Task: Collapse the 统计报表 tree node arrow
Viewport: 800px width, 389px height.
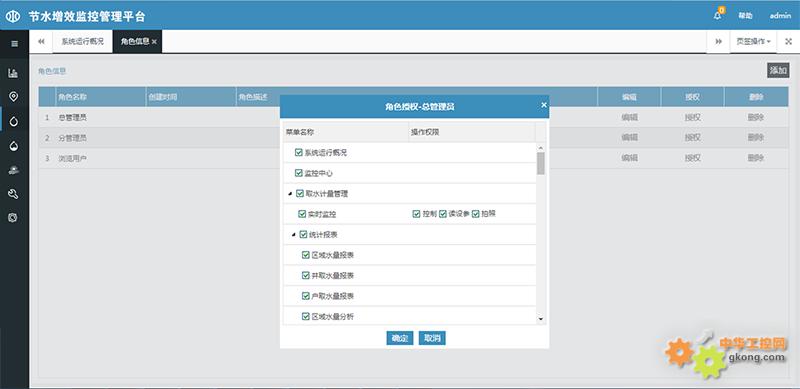Action: 293,235
